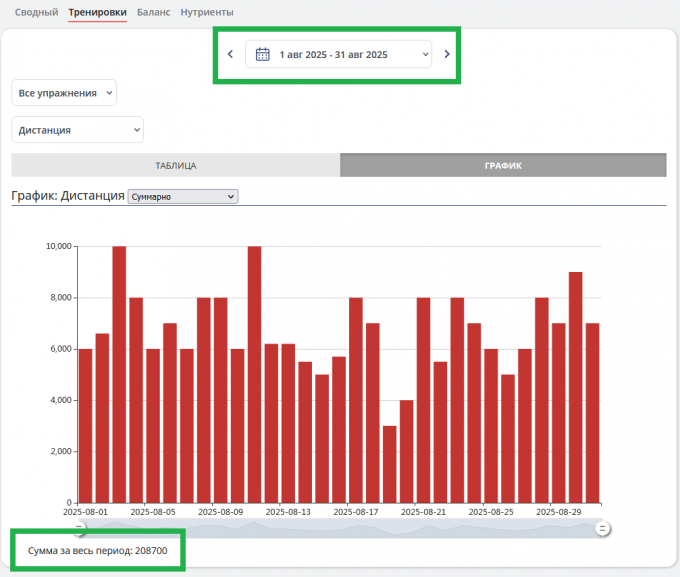680x577 pixels.
Task: Click right handle of chart range slider
Action: coord(603,527)
